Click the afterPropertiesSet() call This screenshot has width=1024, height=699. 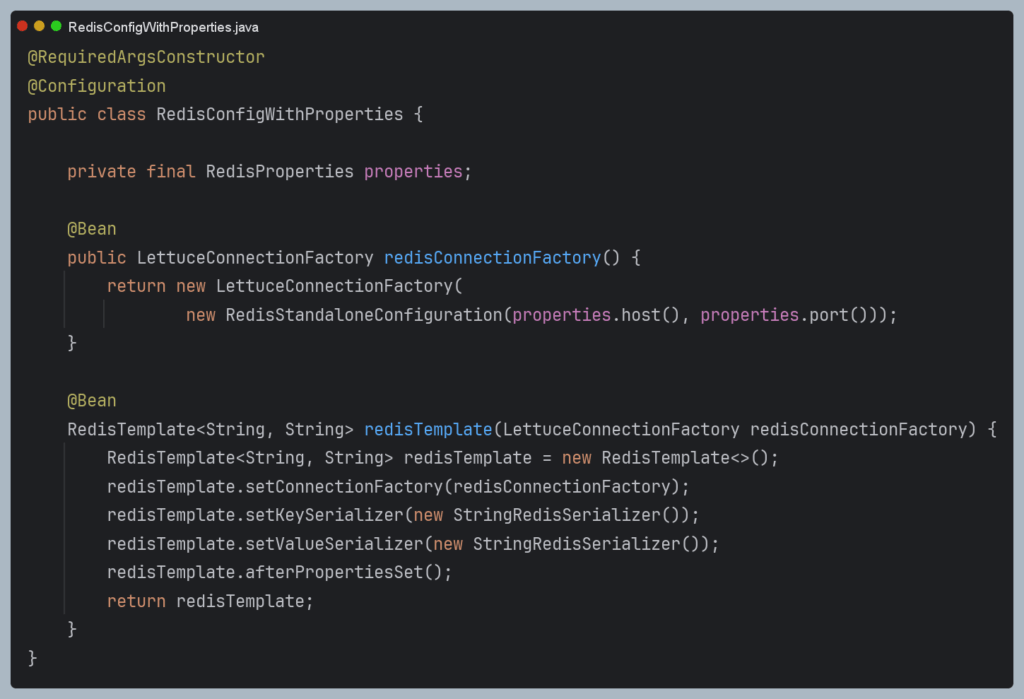[344, 573]
